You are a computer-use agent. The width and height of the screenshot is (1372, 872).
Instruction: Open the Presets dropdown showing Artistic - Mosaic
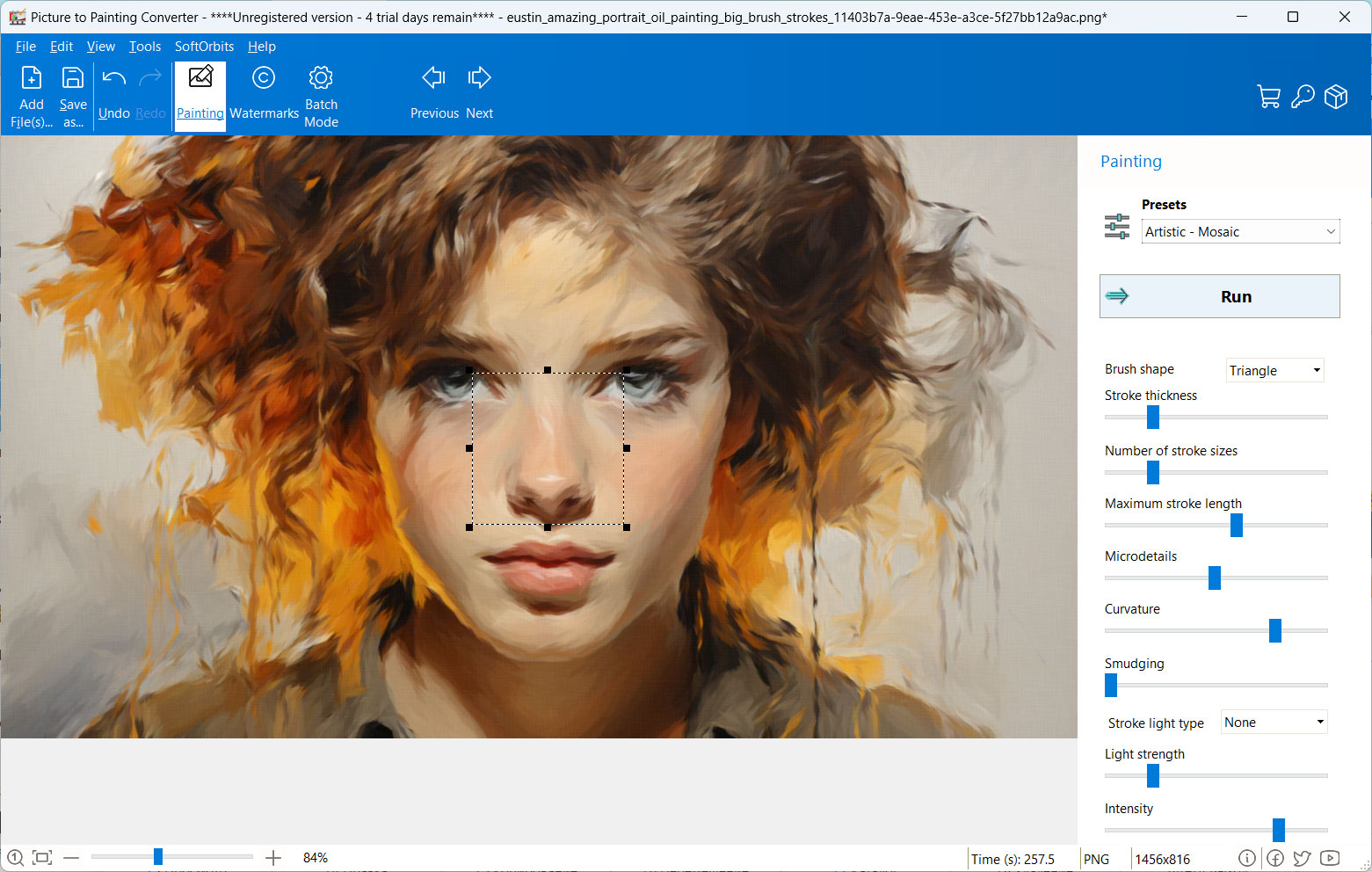tap(1240, 231)
